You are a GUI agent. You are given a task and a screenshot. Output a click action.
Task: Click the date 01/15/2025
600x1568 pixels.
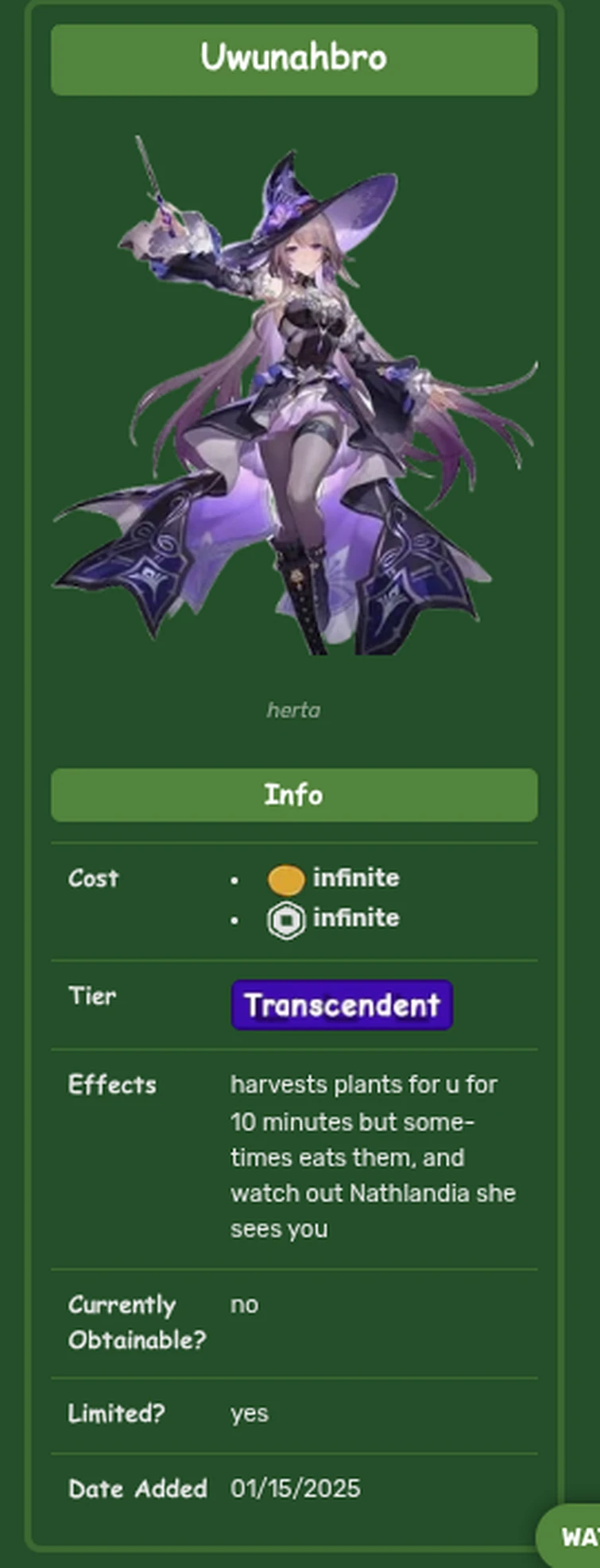[x=296, y=1489]
